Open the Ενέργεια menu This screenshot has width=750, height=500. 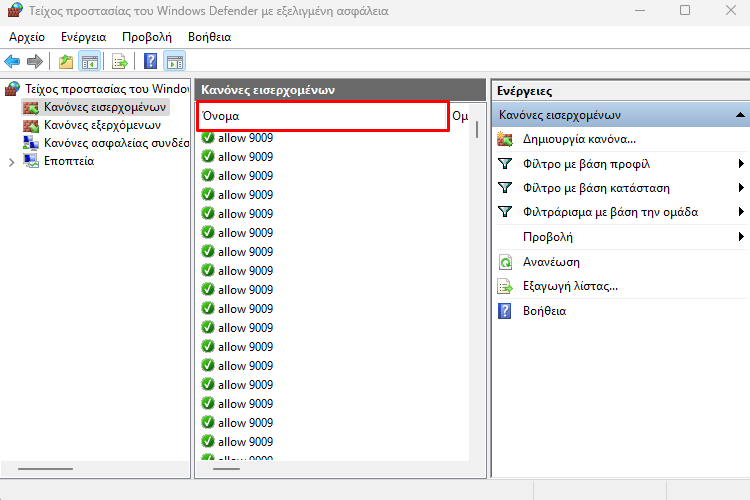coord(84,37)
